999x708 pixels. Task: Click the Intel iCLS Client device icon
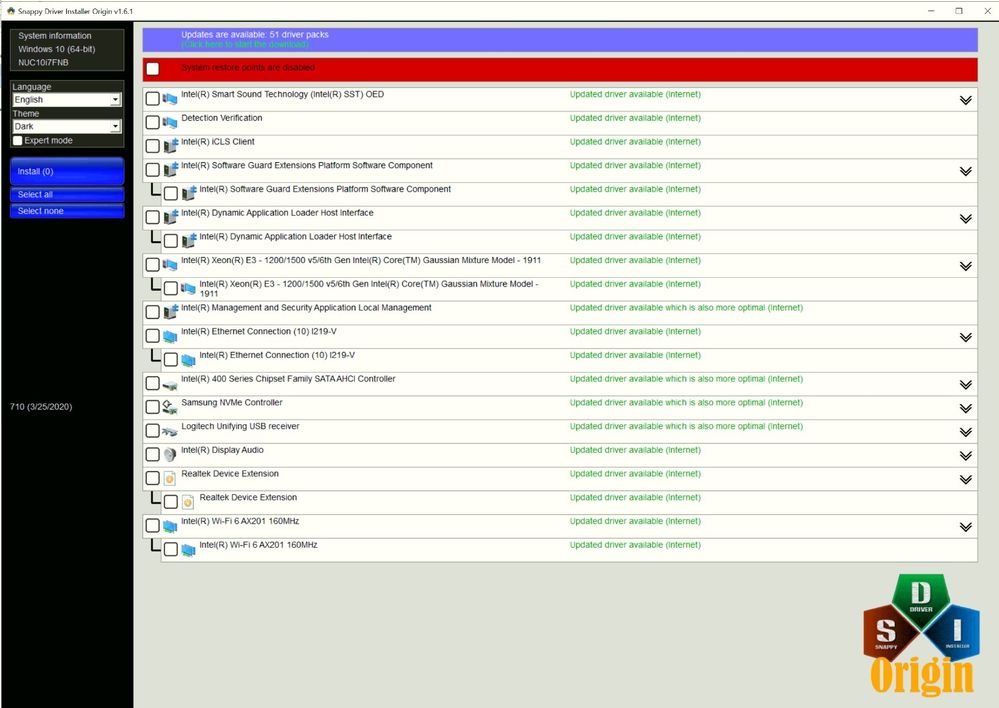[x=170, y=146]
